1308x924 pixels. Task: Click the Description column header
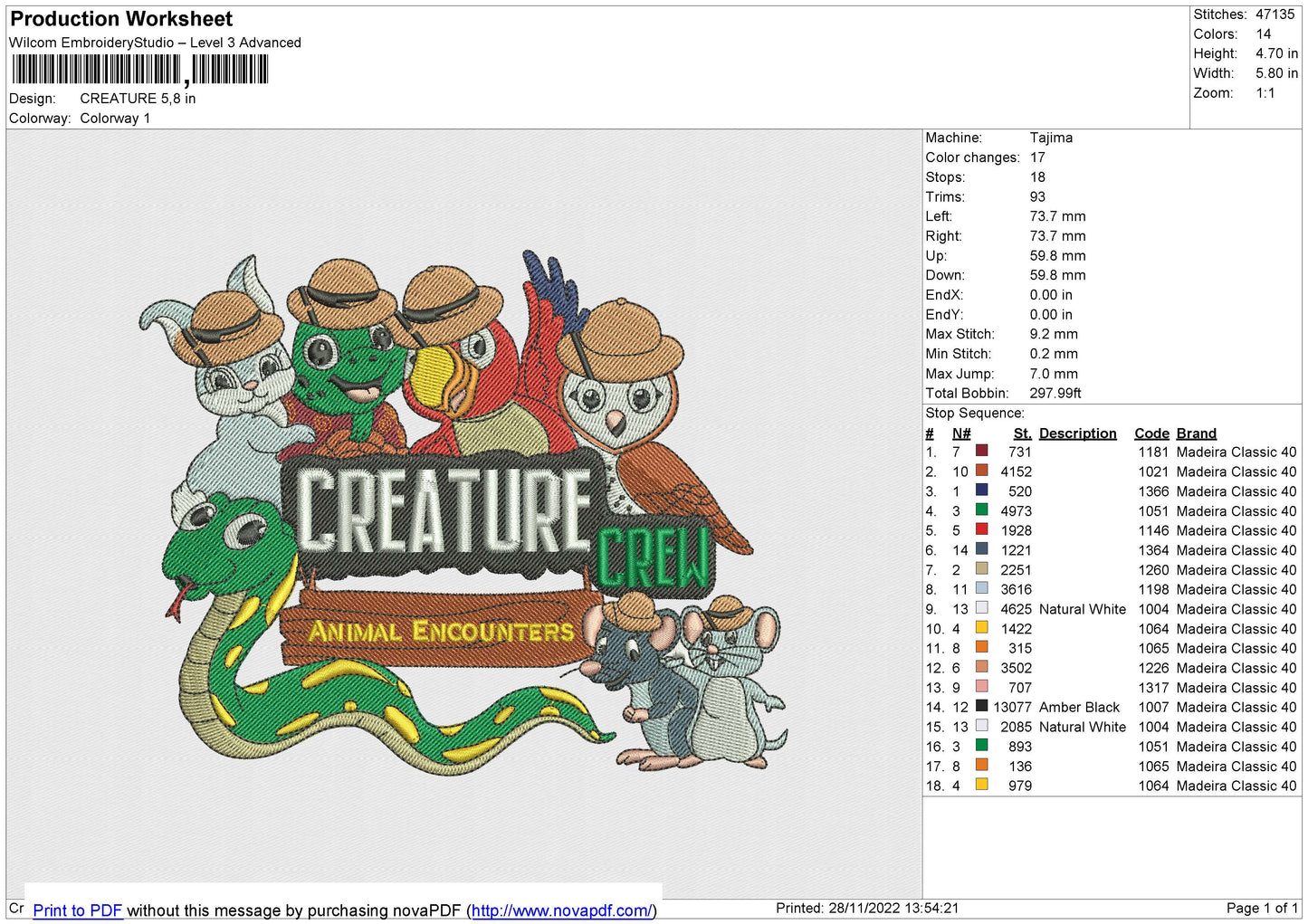[1077, 433]
